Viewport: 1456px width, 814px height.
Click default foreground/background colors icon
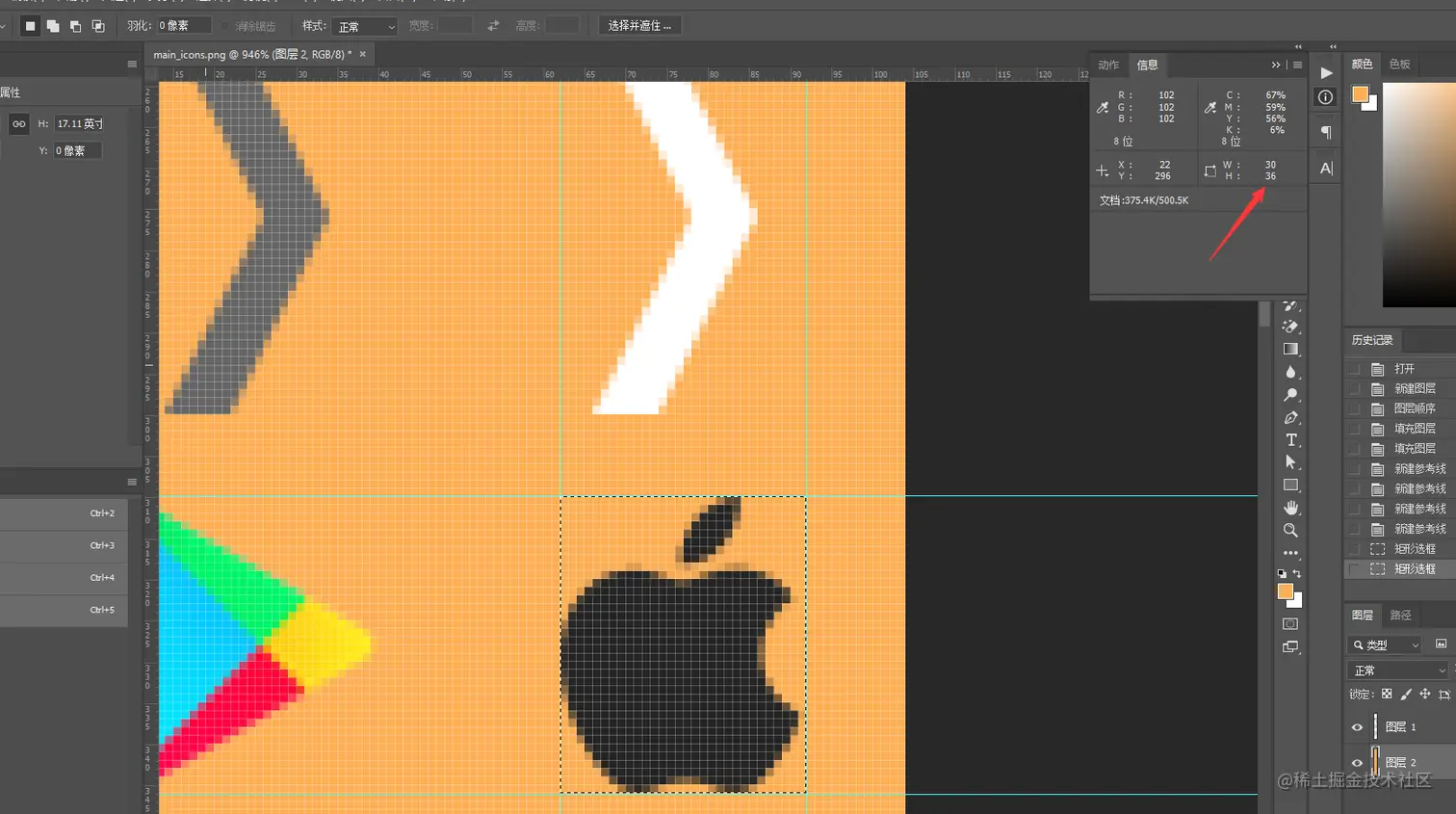point(1282,574)
